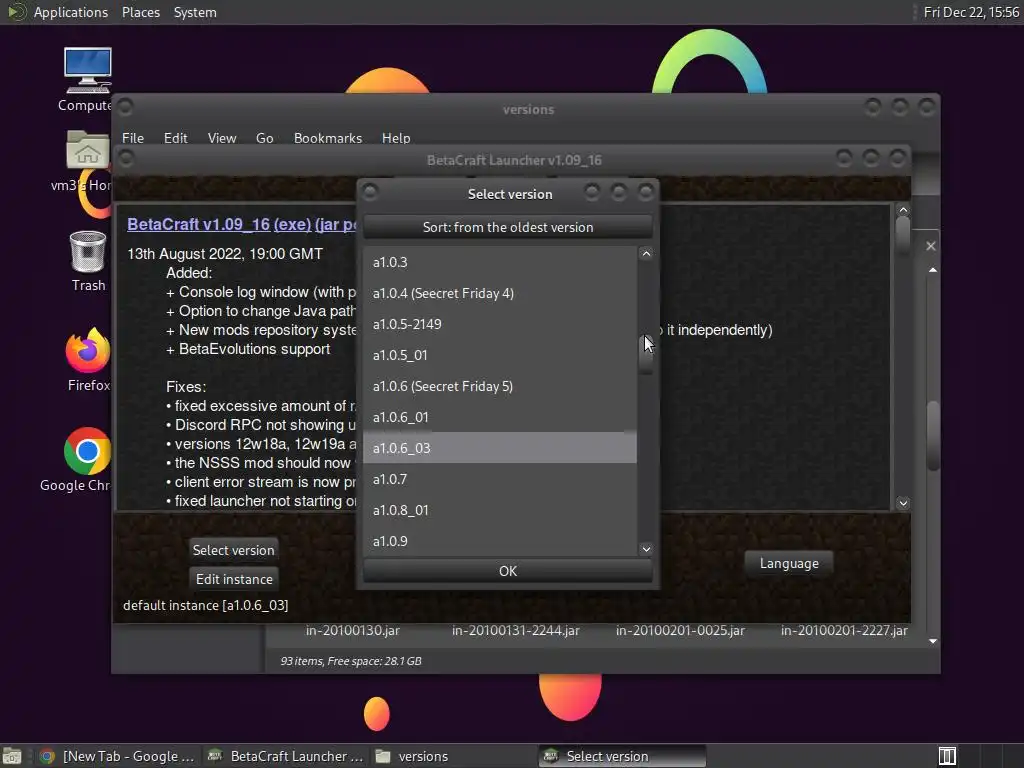The image size is (1024, 768).
Task: Click version list scroll down arrow
Action: point(646,549)
